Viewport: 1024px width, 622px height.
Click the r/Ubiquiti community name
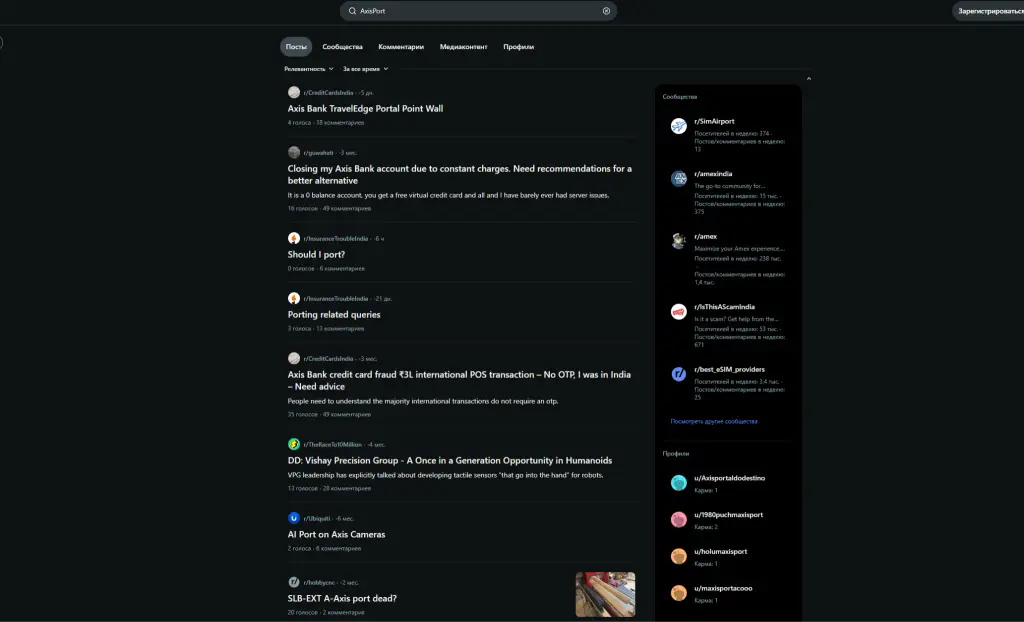tap(317, 519)
